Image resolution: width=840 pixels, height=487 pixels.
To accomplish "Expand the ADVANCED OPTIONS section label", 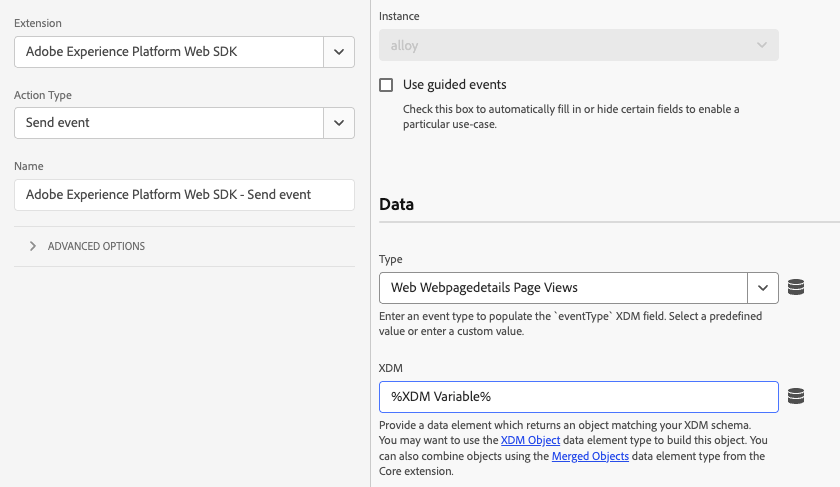I will point(96,246).
